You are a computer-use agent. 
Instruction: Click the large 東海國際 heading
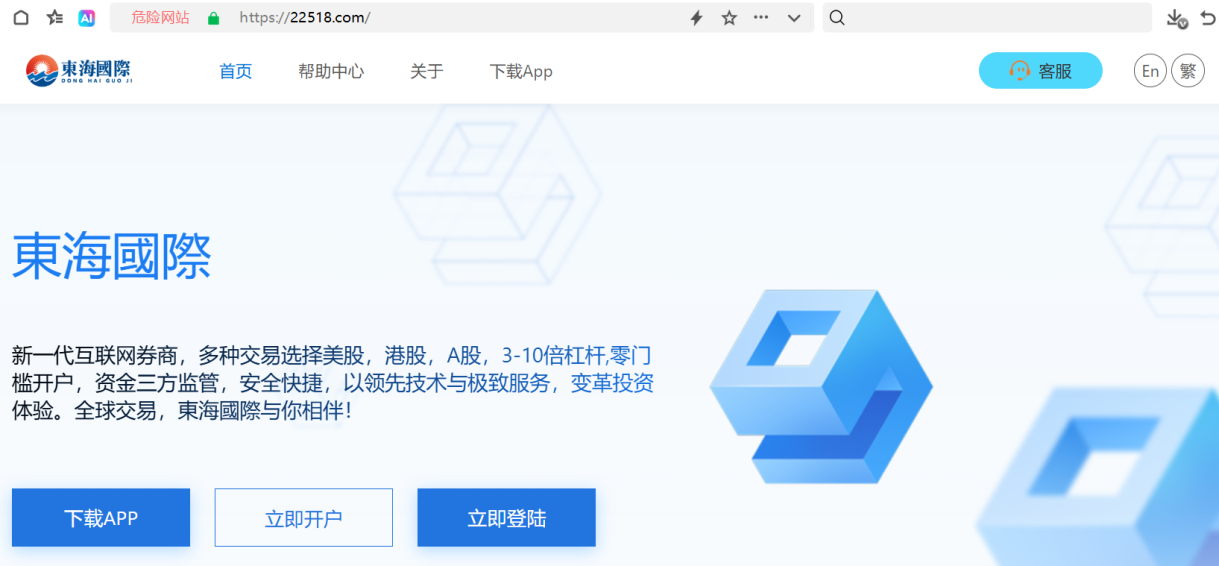point(112,257)
